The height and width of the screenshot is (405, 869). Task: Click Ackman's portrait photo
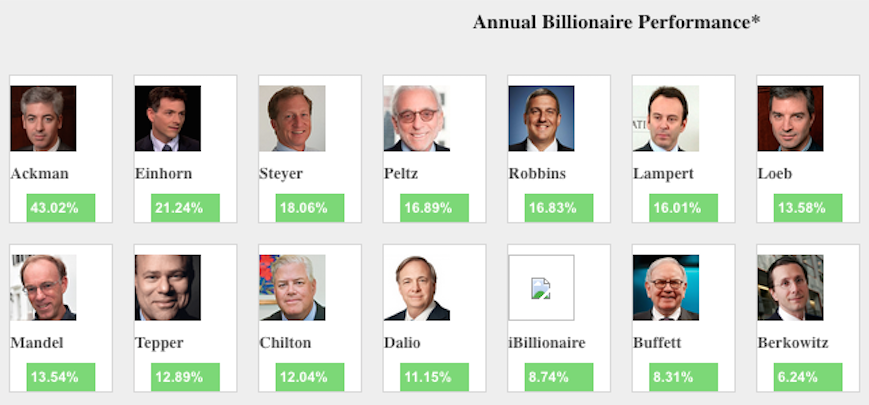43,118
